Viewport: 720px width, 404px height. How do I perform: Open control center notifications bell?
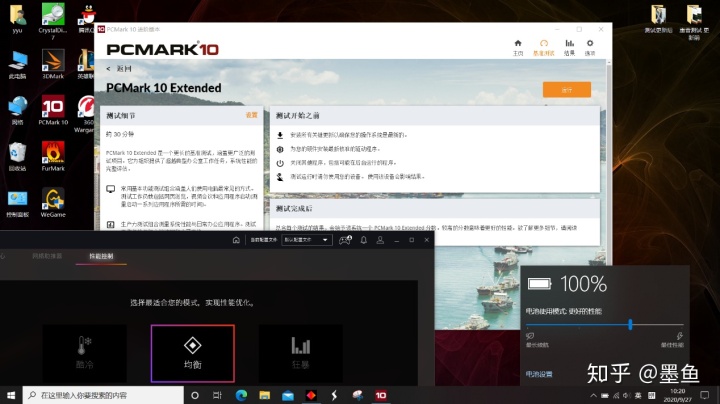click(x=364, y=240)
